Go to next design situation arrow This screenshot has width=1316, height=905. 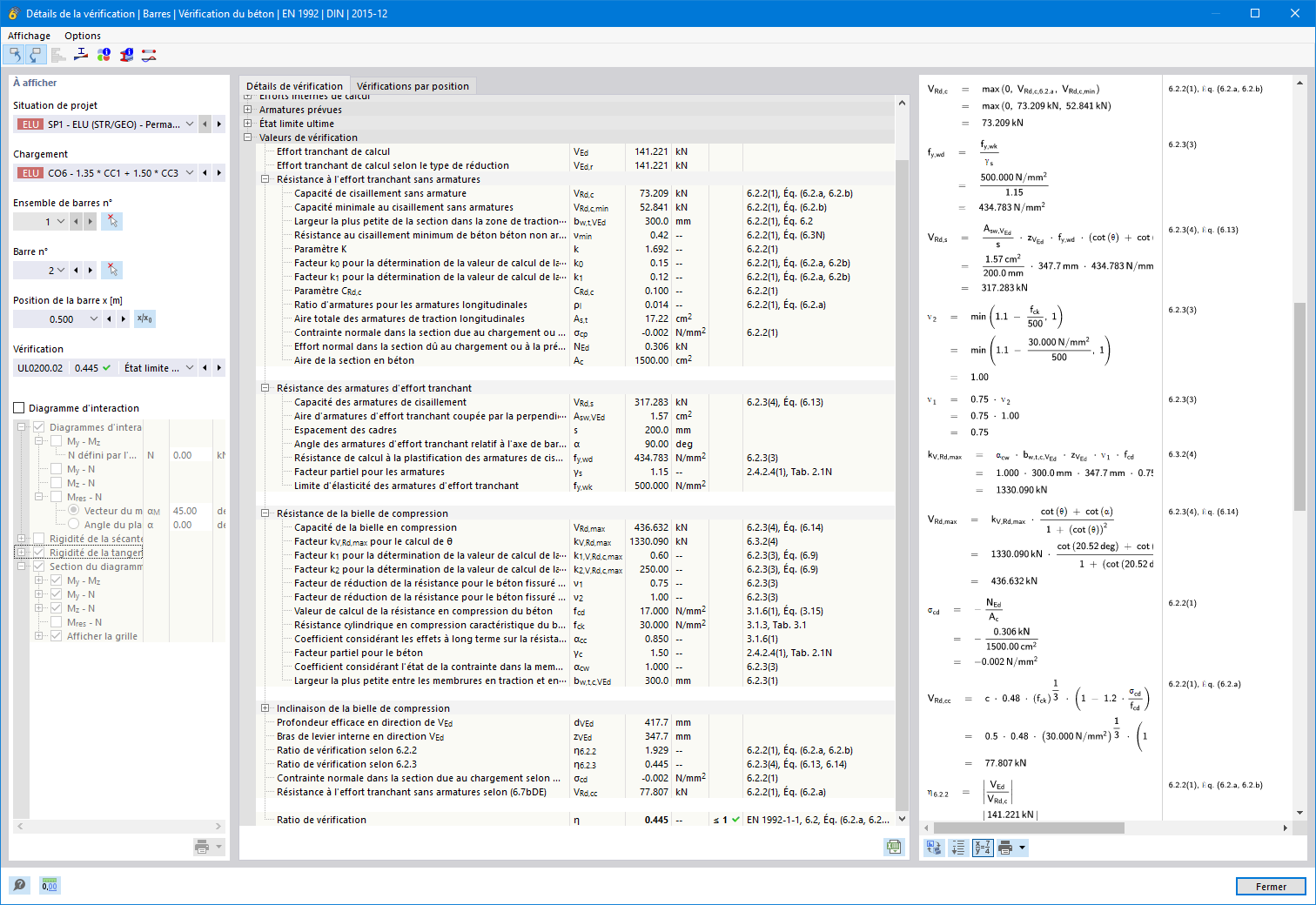tap(219, 124)
